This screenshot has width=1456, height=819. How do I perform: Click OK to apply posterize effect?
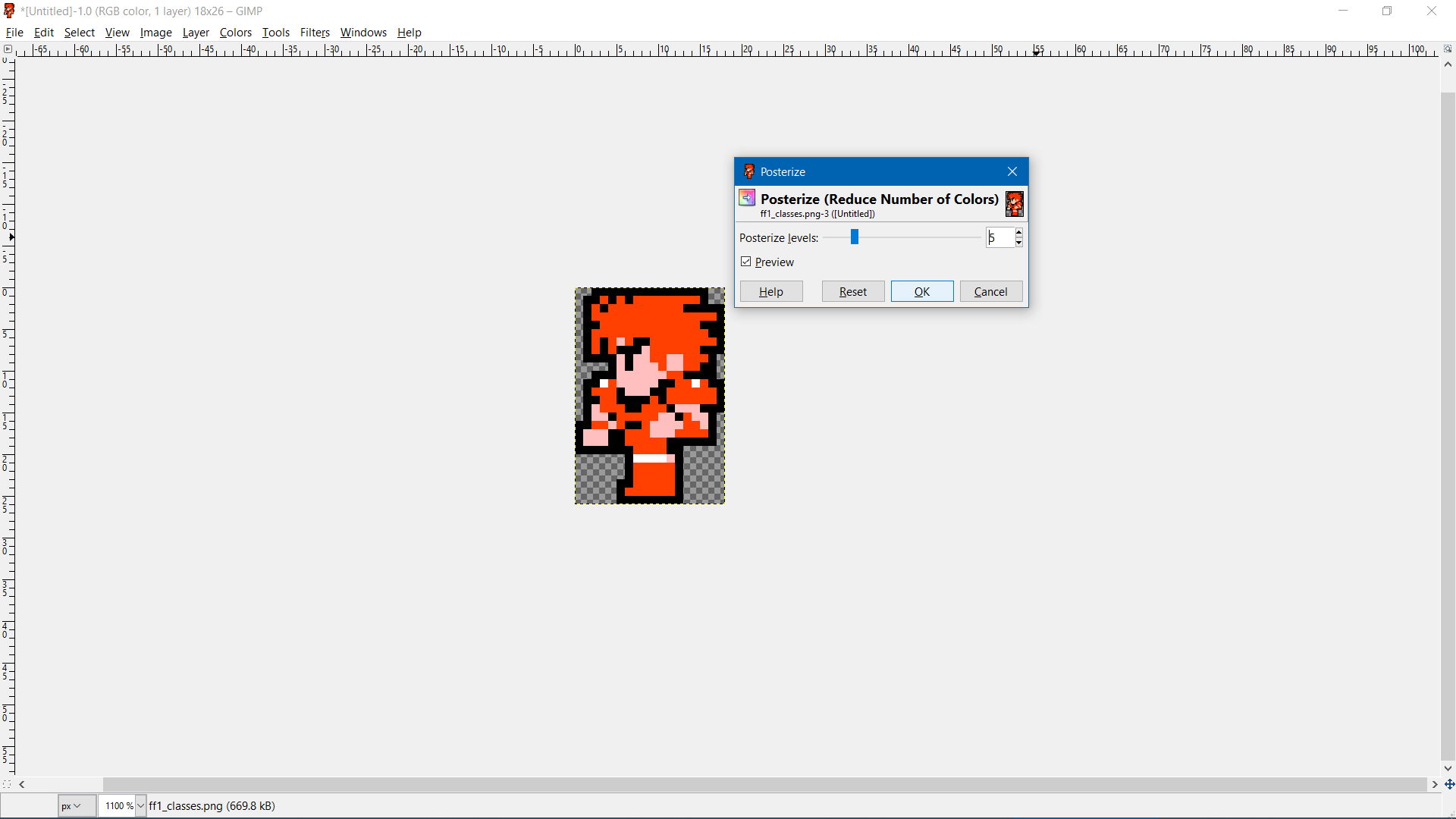921,291
